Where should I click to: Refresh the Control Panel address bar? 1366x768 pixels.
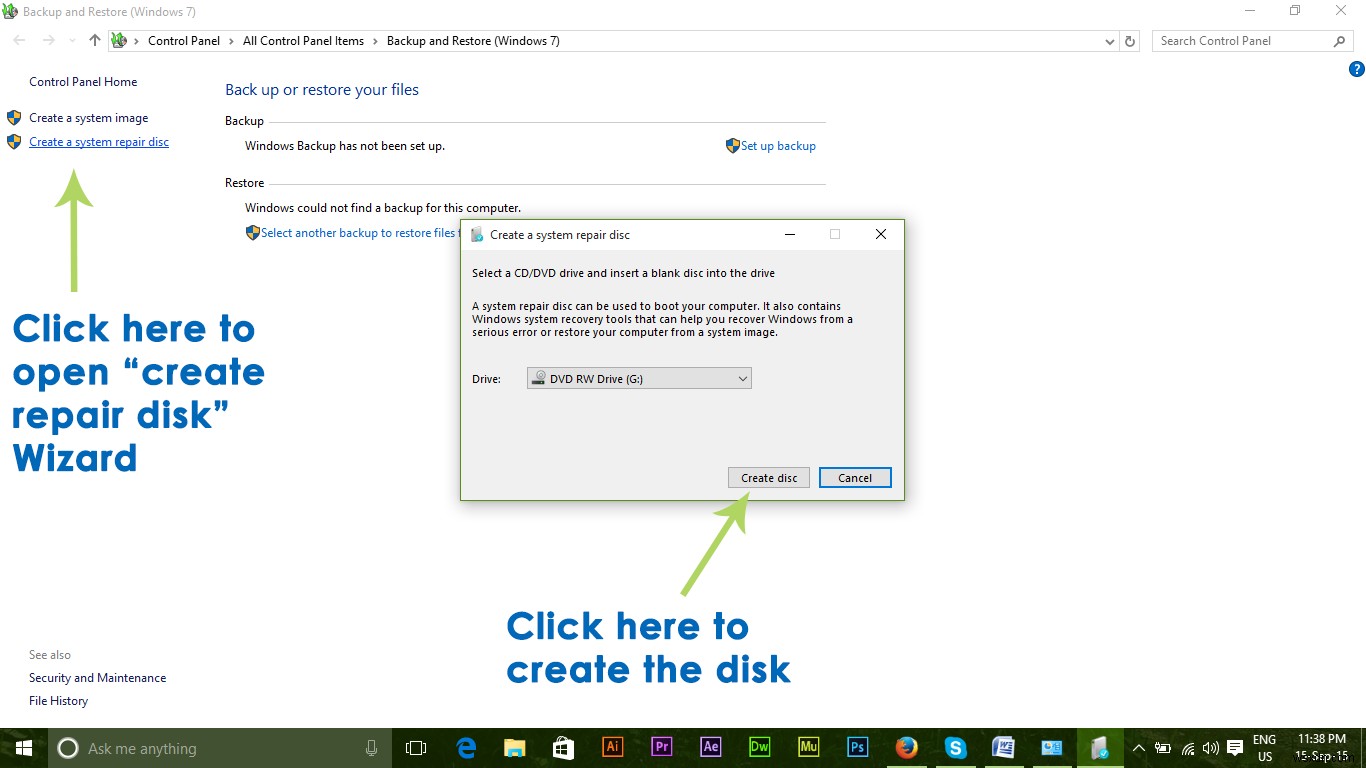click(x=1130, y=41)
